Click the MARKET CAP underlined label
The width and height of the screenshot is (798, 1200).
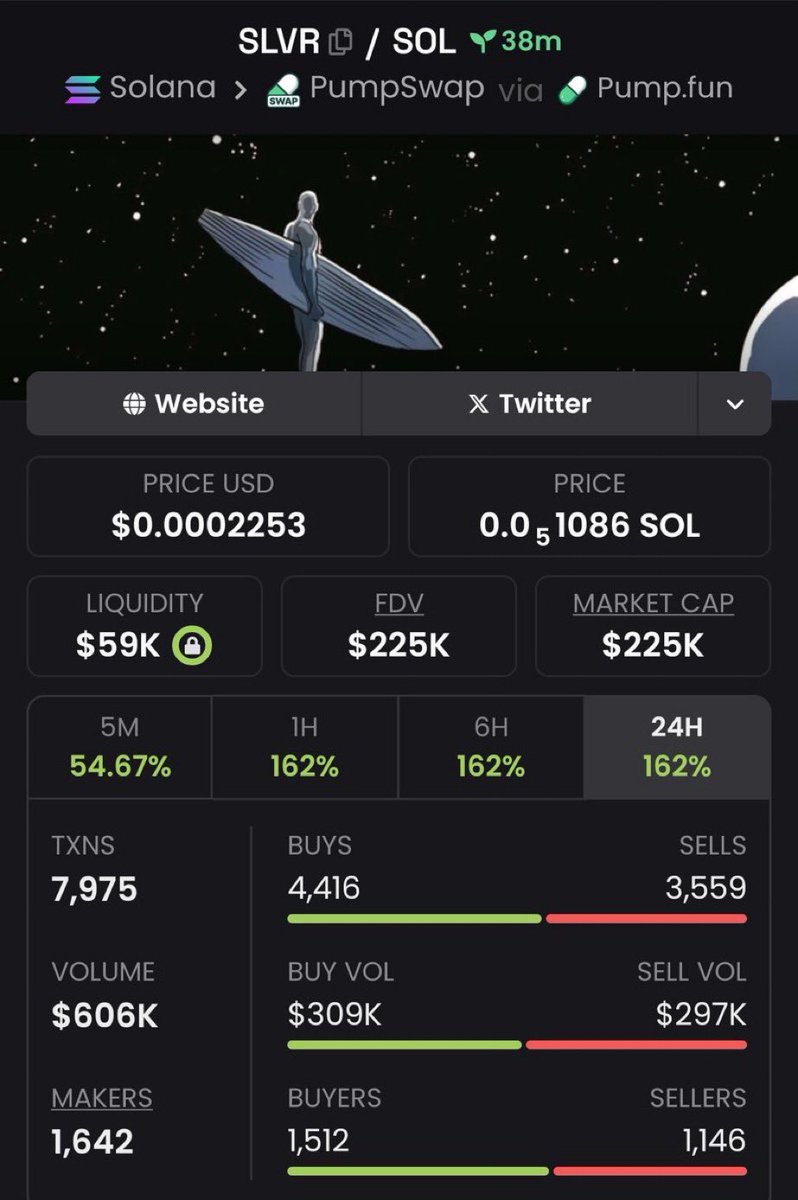point(653,604)
